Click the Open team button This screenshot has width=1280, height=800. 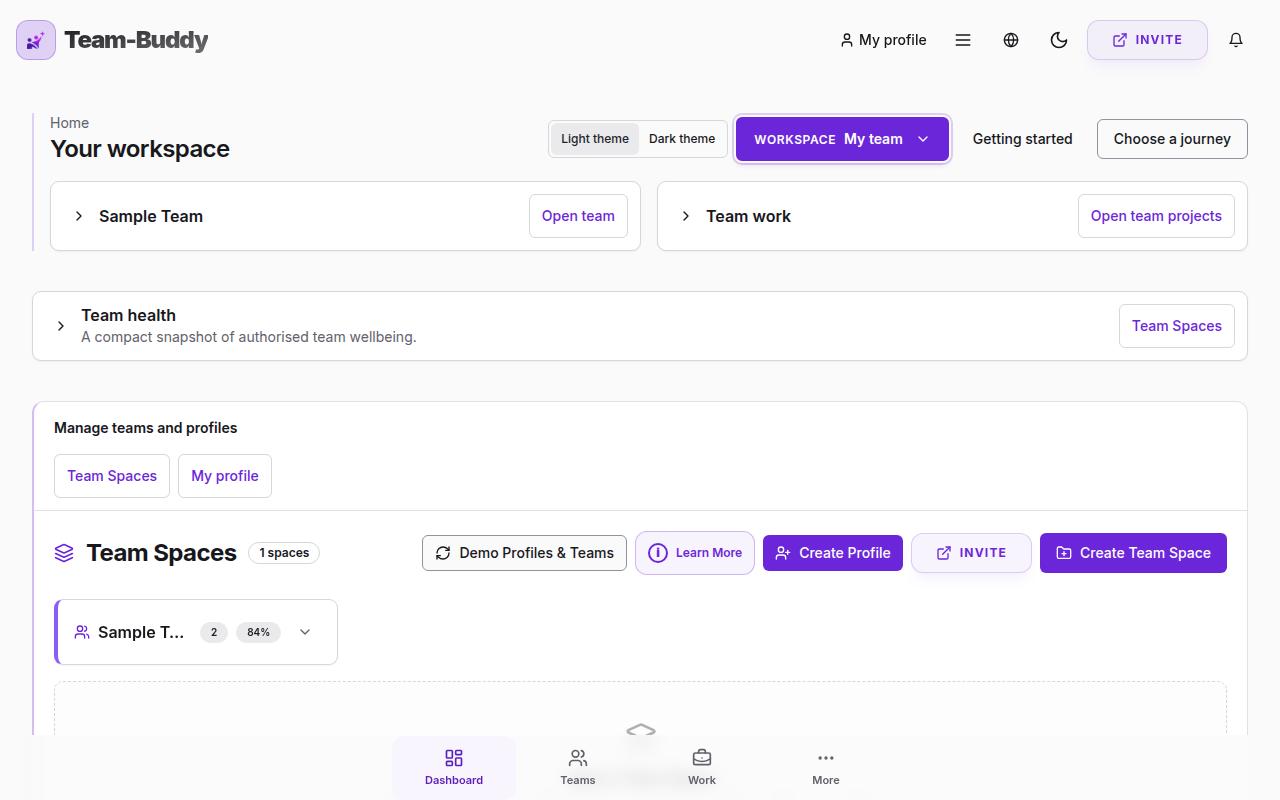pyautogui.click(x=578, y=216)
